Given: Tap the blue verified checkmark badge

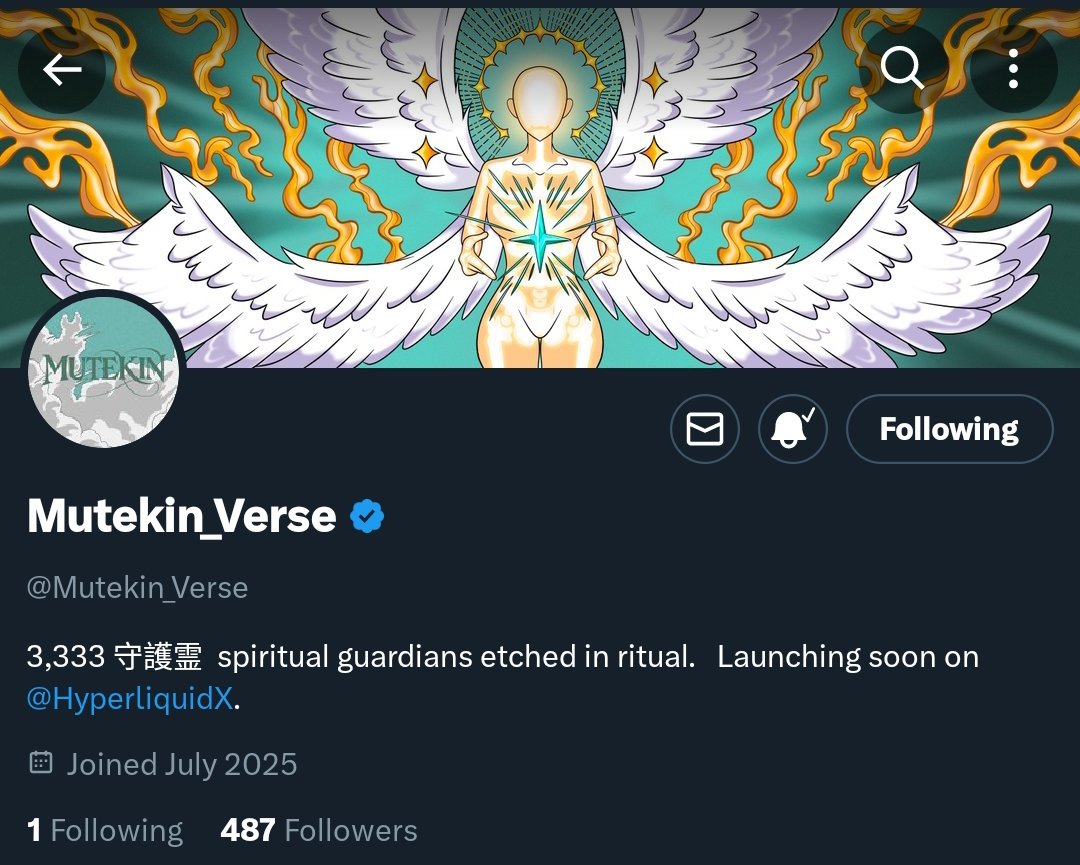Looking at the screenshot, I should pyautogui.click(x=367, y=517).
